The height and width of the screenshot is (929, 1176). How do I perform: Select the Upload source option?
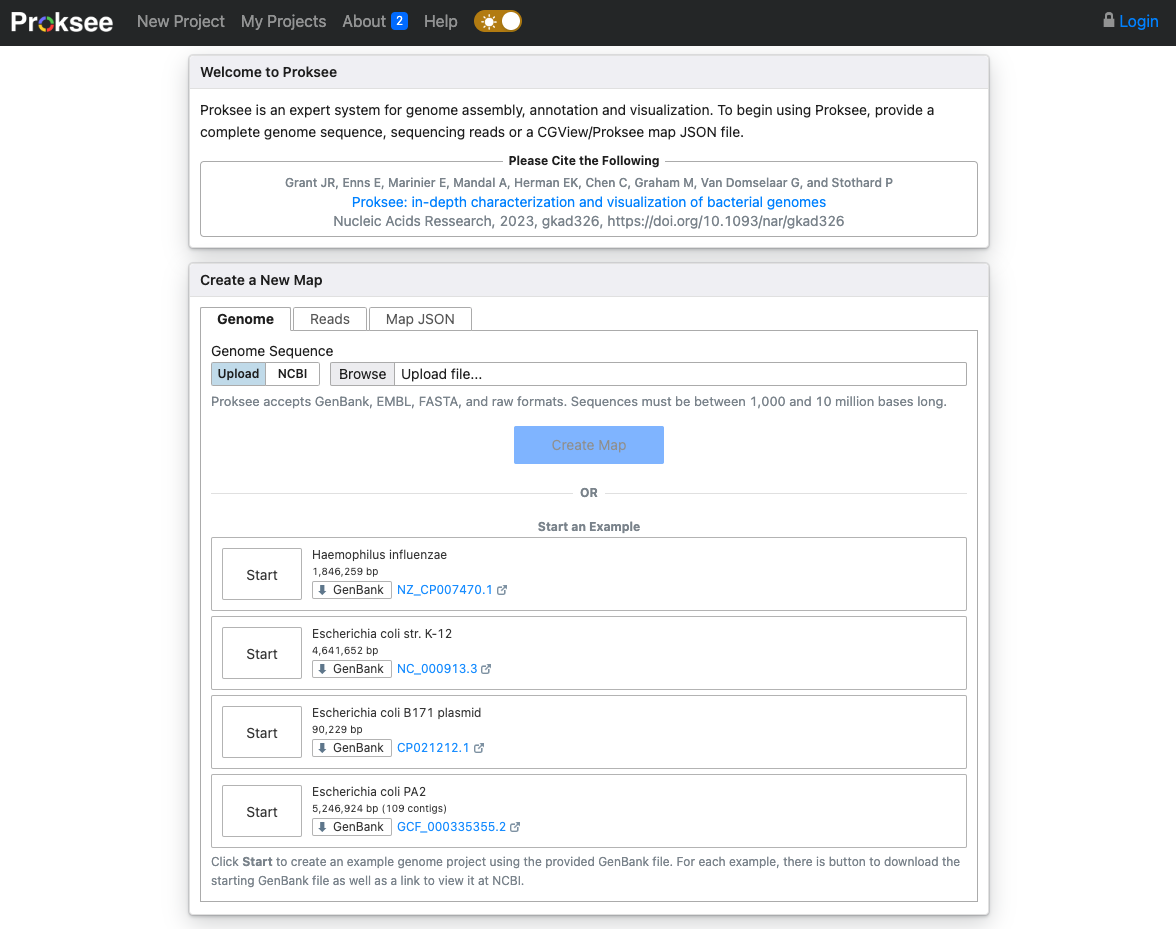(238, 374)
